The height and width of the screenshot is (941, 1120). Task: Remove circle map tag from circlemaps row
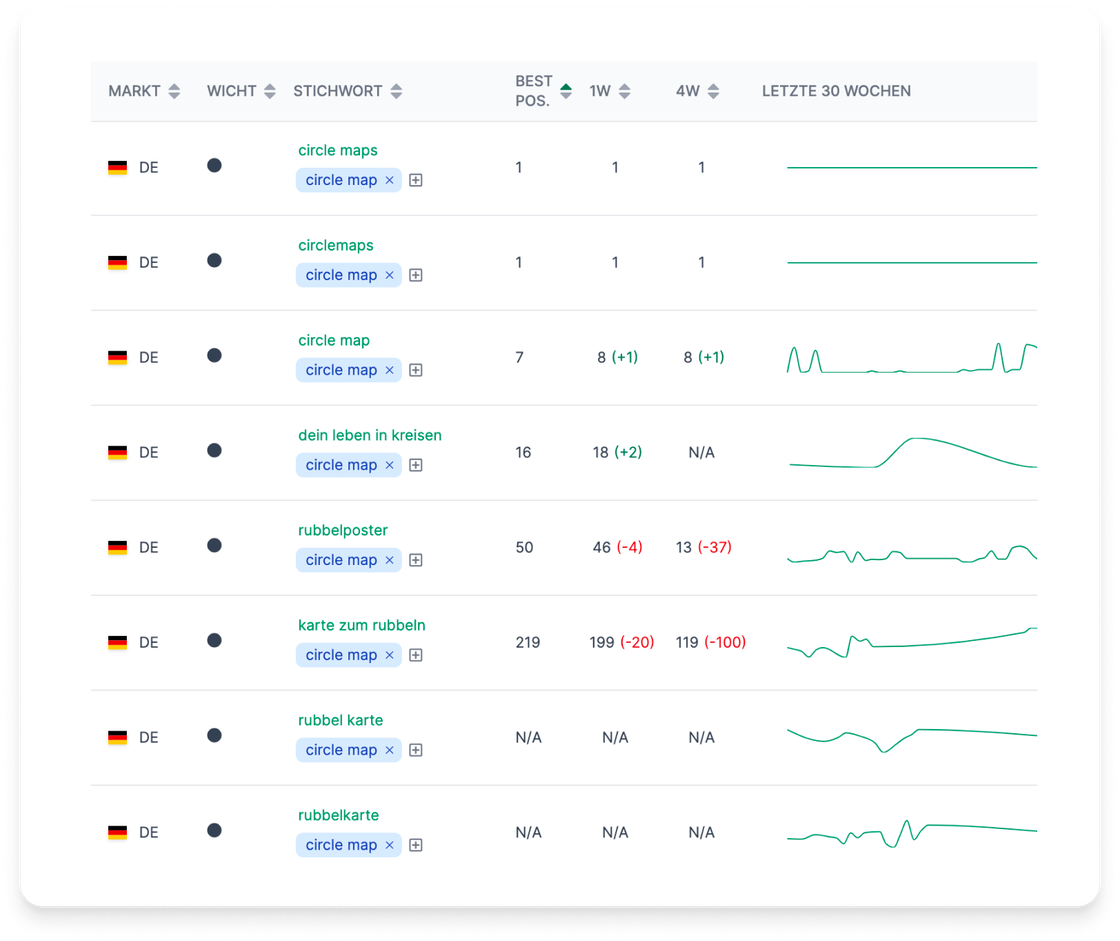[389, 275]
